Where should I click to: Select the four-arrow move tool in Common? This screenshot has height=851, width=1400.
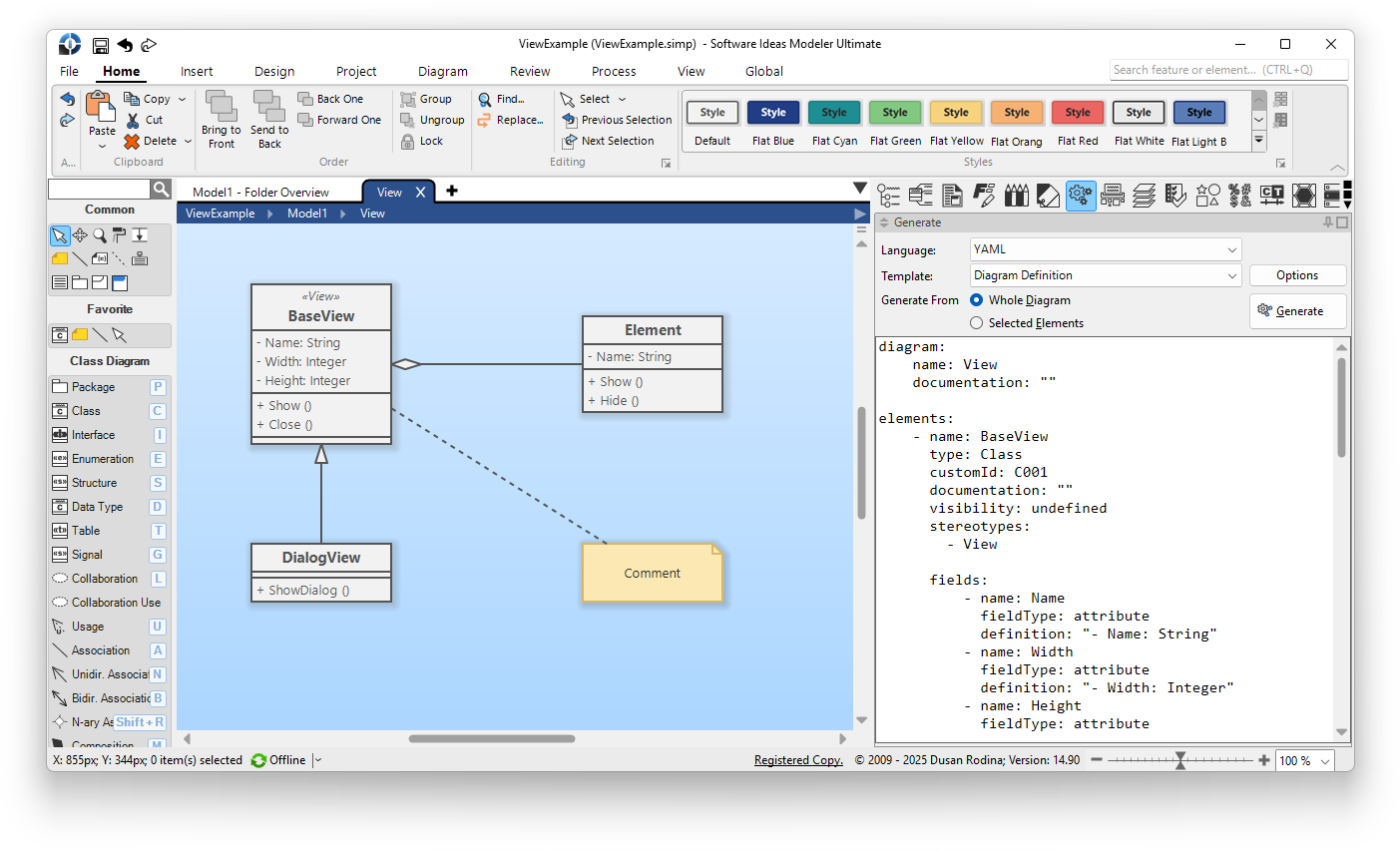(x=80, y=235)
